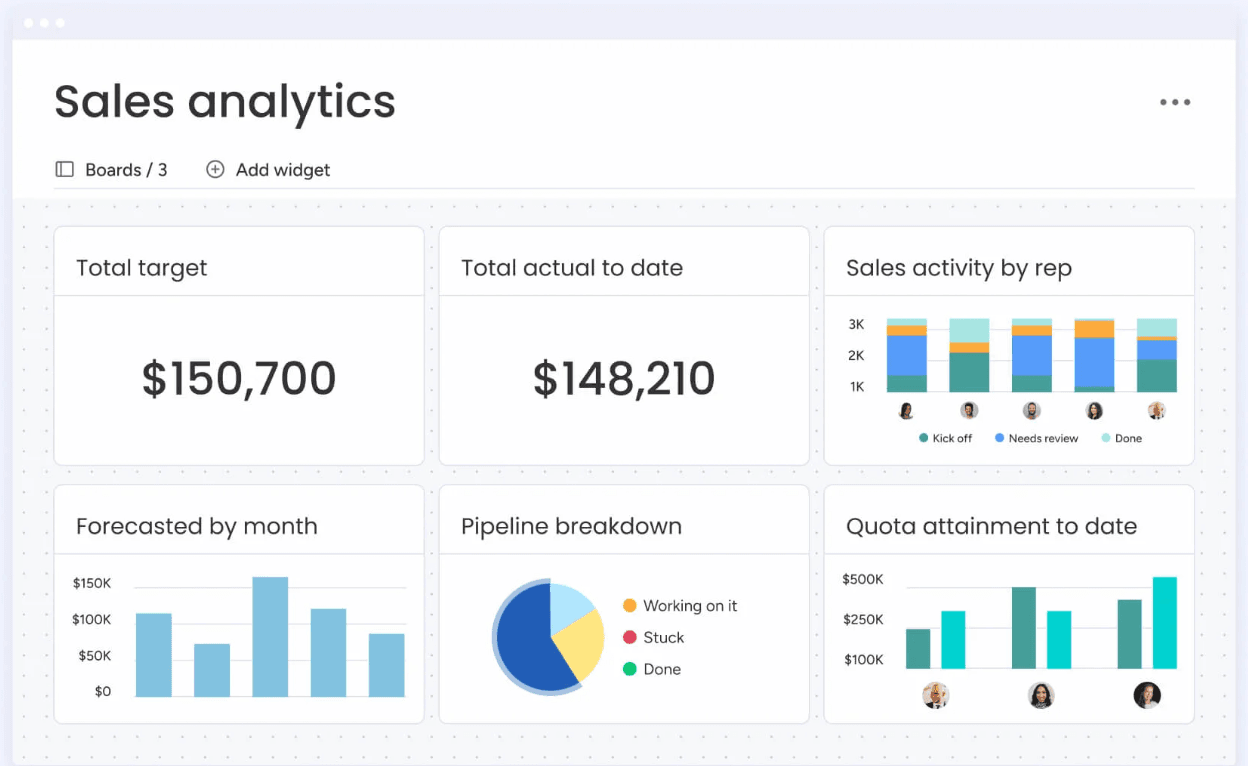Click the Sales analytics dashboard title
Screen dimensions: 1248x766
tap(225, 102)
